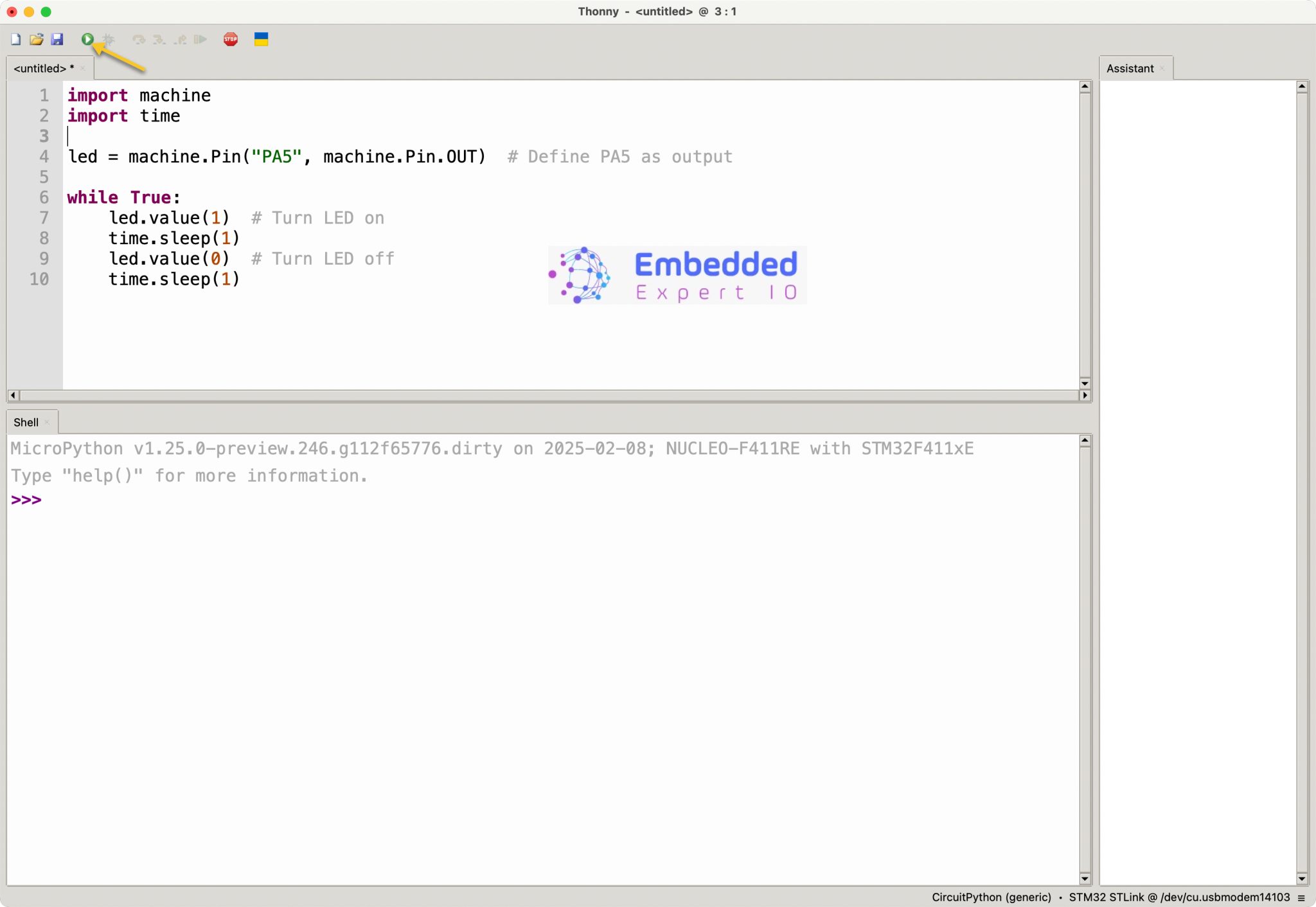This screenshot has width=1316, height=907.
Task: Click the Shell scroll-up arrow
Action: tap(1085, 441)
